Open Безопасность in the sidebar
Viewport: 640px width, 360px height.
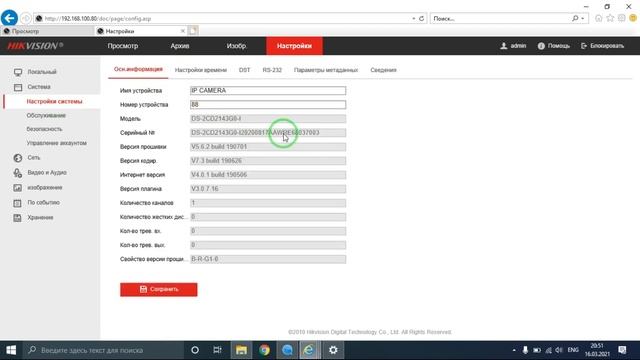click(44, 129)
